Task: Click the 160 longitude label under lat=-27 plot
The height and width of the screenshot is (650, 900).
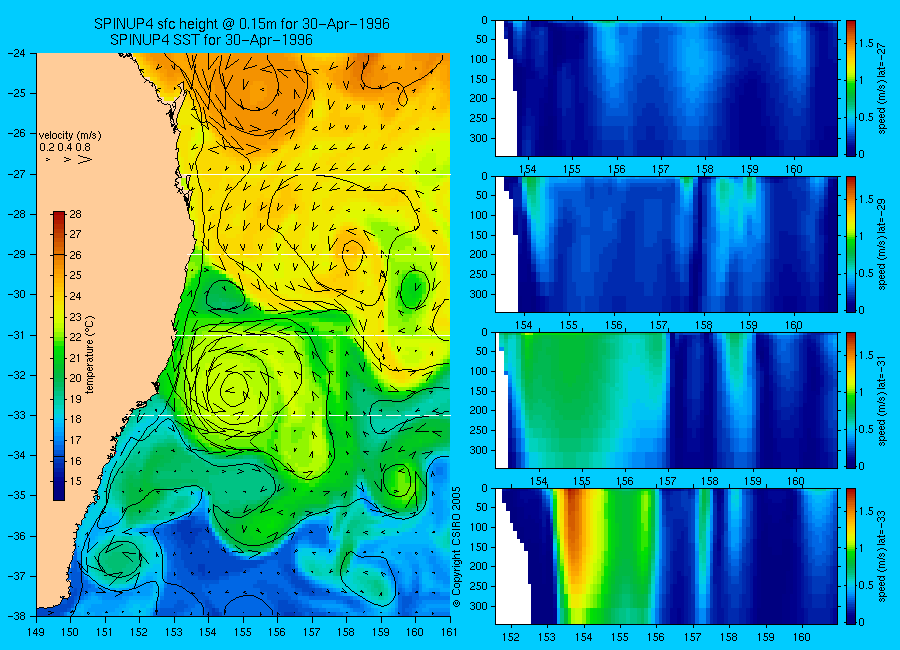Action: 794,169
